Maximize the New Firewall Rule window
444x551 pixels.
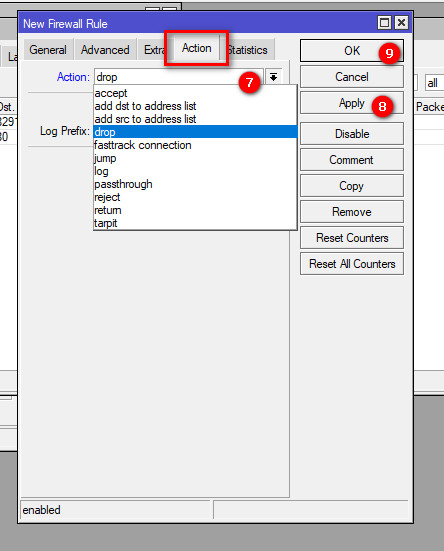[384, 23]
